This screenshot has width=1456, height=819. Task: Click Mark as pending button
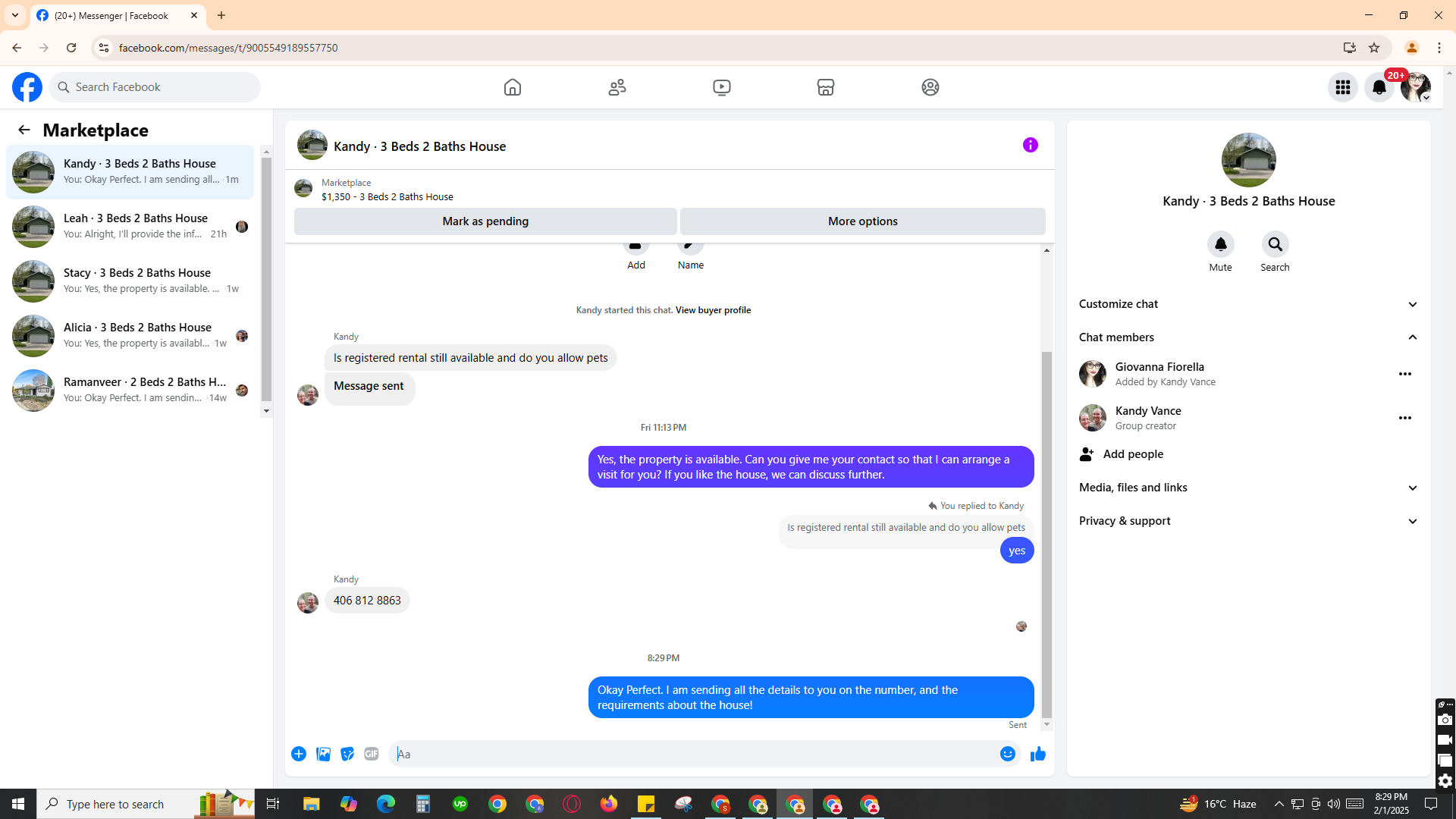coord(485,221)
